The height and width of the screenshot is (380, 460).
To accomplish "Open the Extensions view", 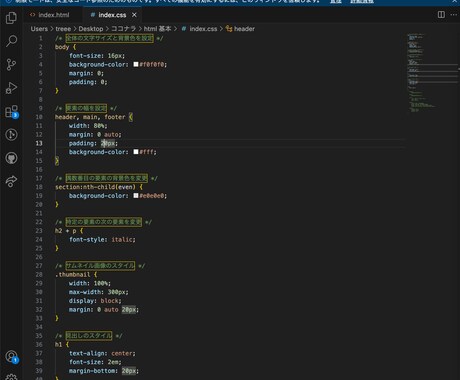I will click(x=11, y=111).
